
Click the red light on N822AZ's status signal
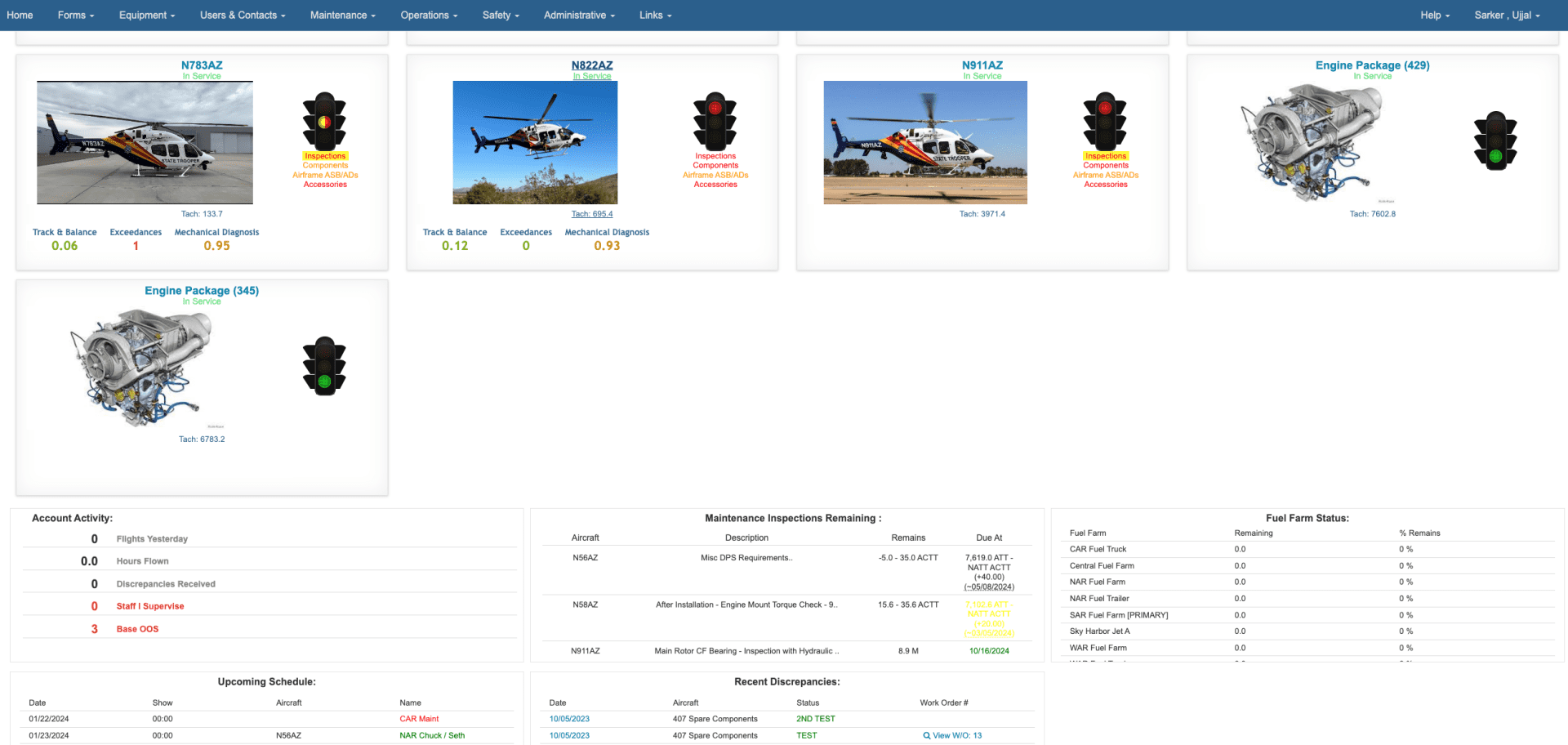(715, 109)
